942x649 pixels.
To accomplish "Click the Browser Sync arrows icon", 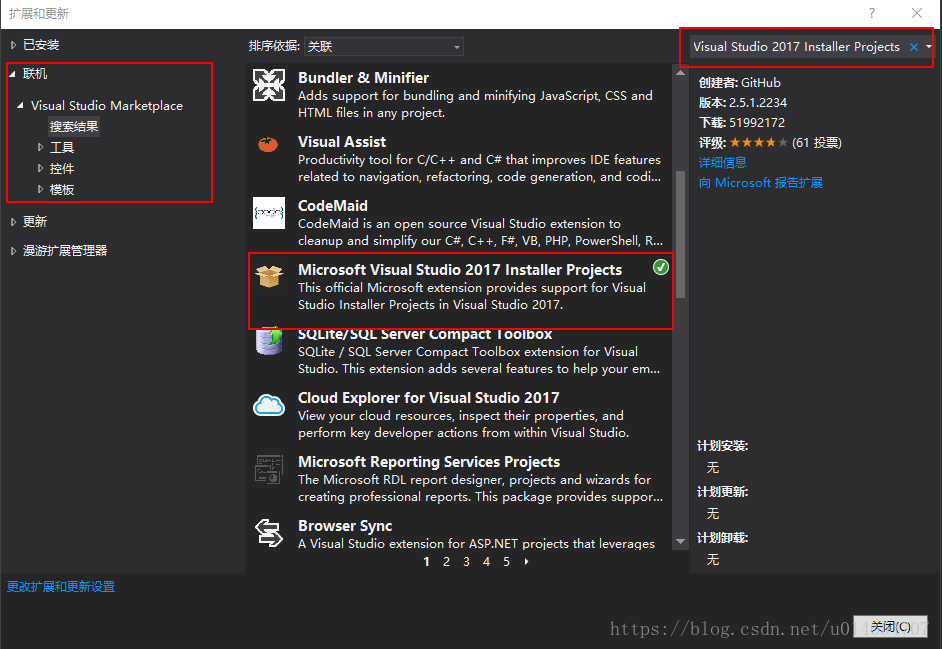I will [269, 533].
